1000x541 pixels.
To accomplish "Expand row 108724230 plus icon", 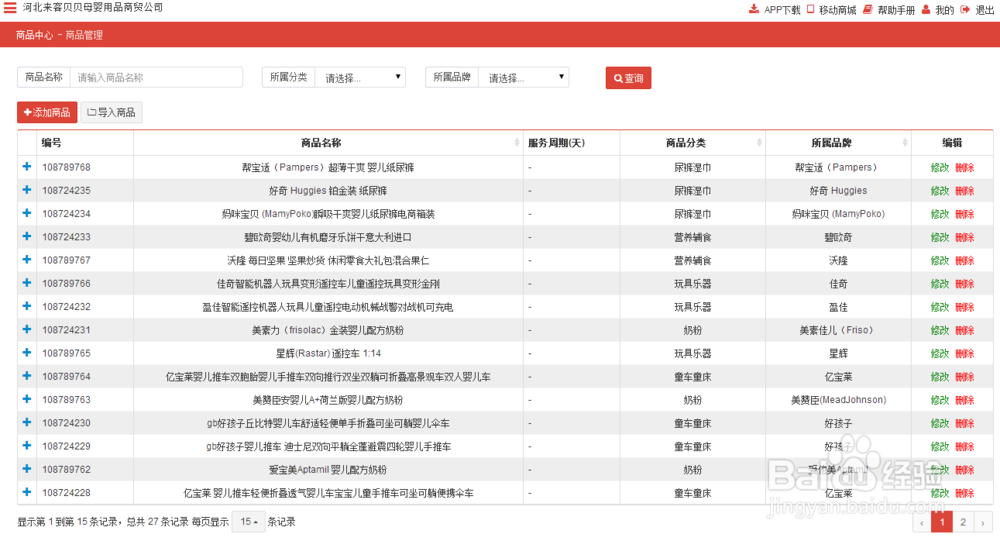I will (x=27, y=422).
